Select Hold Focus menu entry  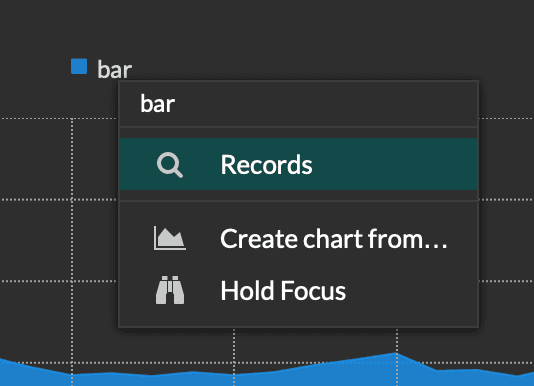tap(298, 291)
